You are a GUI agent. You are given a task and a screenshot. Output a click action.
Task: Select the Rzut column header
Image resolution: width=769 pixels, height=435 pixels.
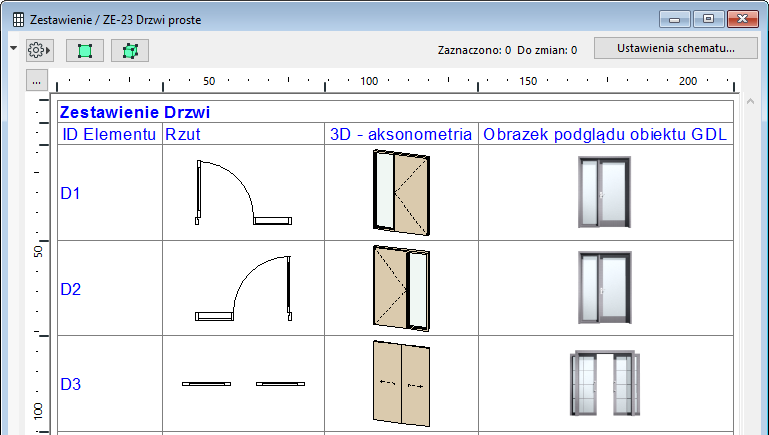tap(243, 134)
